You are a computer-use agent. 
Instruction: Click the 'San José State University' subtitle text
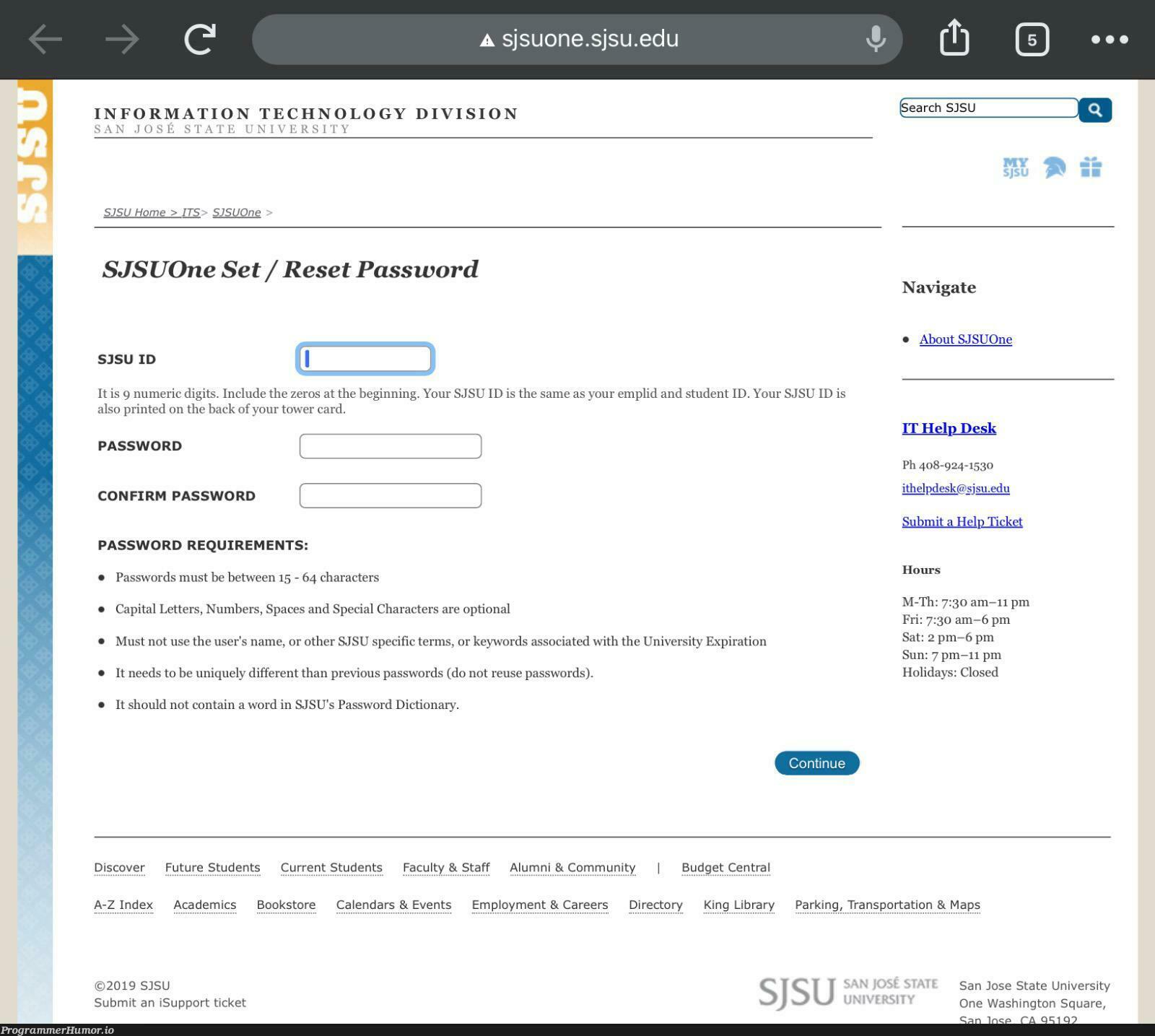click(222, 129)
